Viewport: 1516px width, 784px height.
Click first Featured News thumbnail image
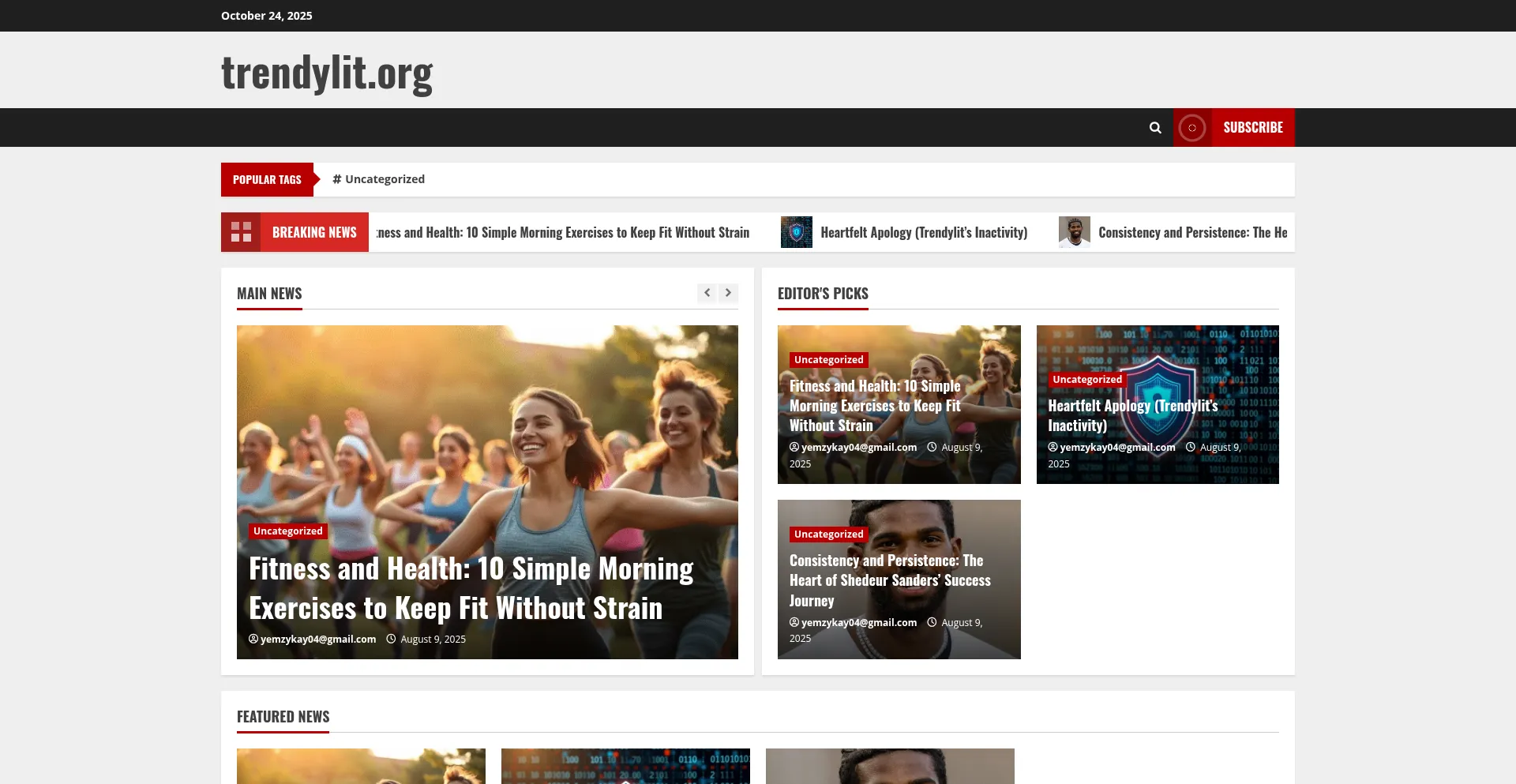[361, 766]
